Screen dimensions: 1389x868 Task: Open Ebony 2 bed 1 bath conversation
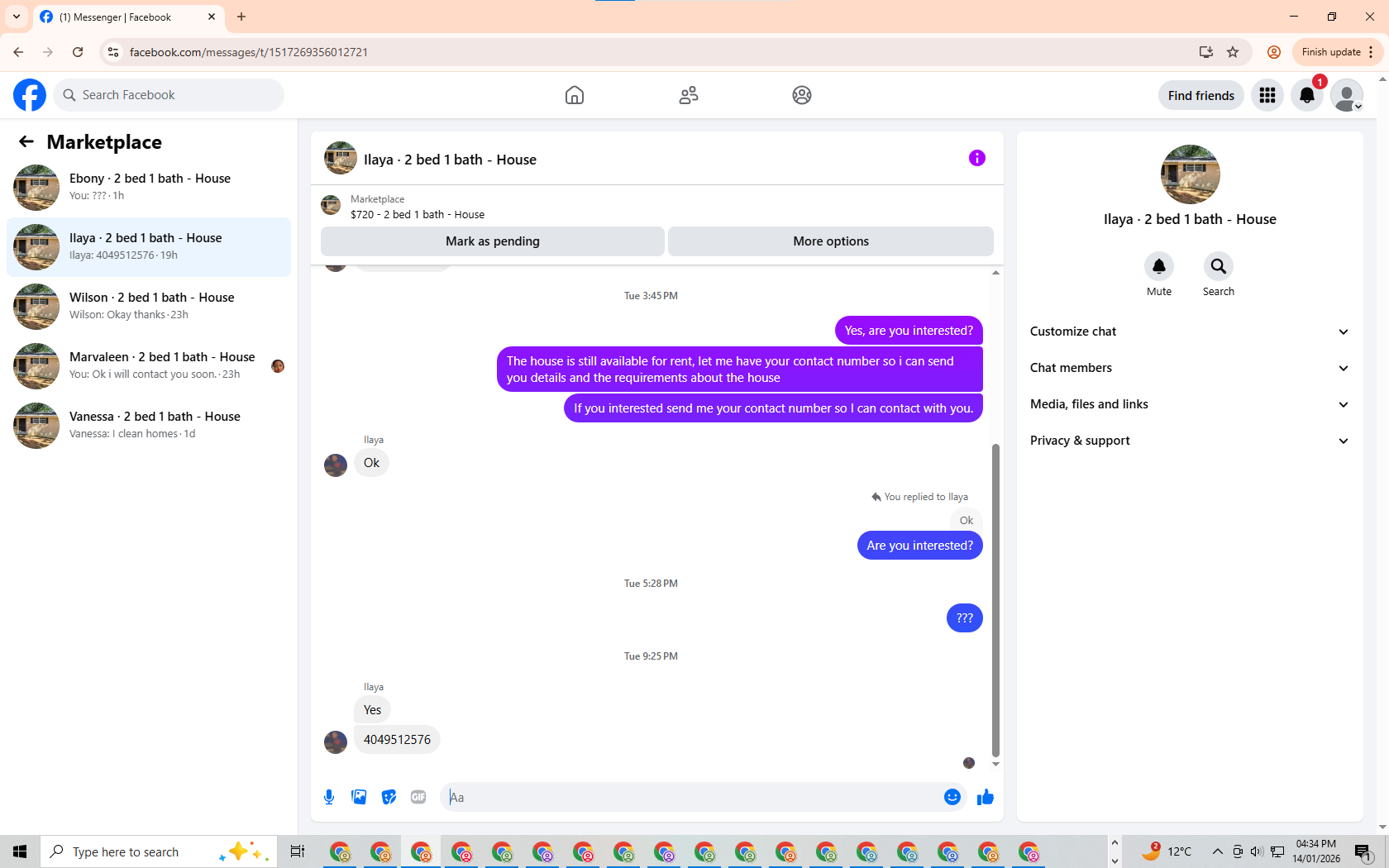pyautogui.click(x=149, y=188)
